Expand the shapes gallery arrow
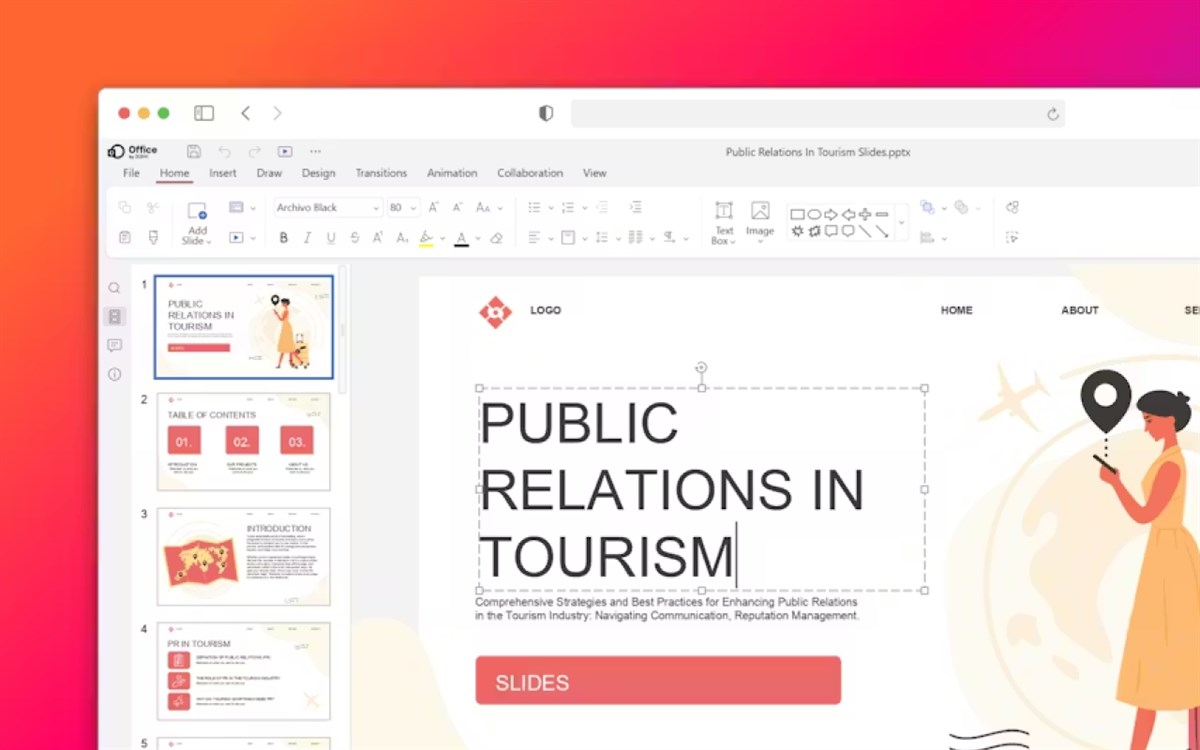 click(901, 222)
